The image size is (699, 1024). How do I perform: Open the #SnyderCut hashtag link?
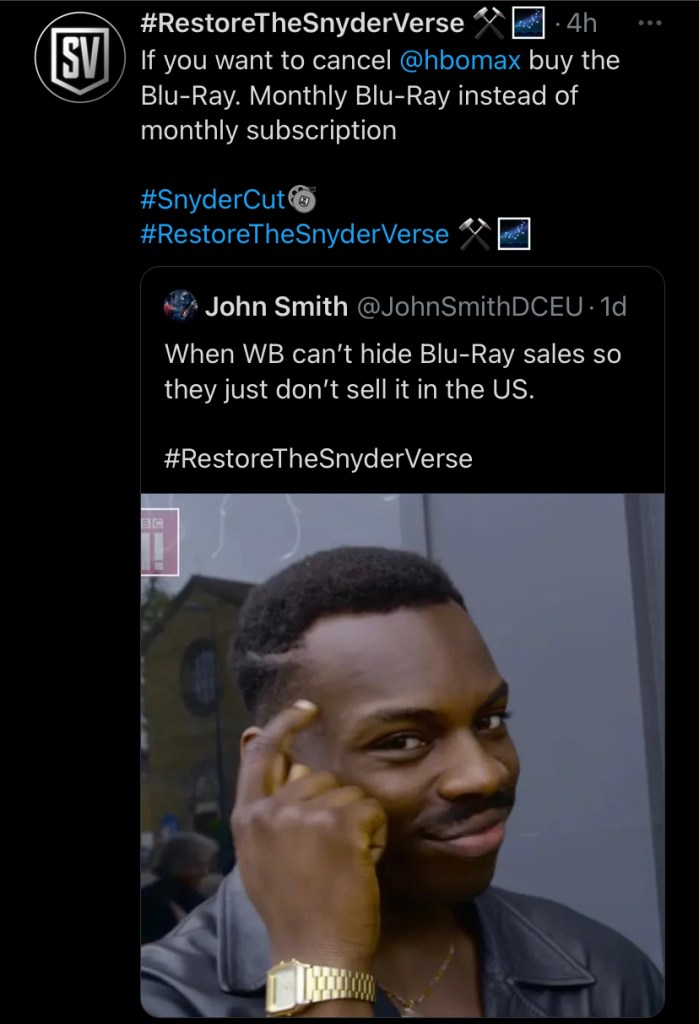213,199
